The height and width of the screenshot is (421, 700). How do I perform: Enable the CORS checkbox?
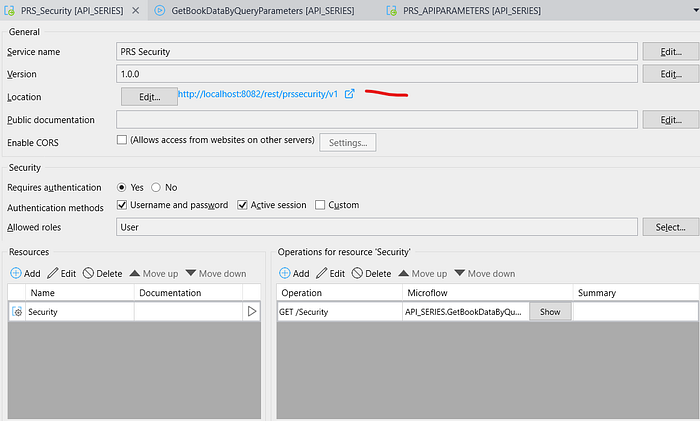122,140
